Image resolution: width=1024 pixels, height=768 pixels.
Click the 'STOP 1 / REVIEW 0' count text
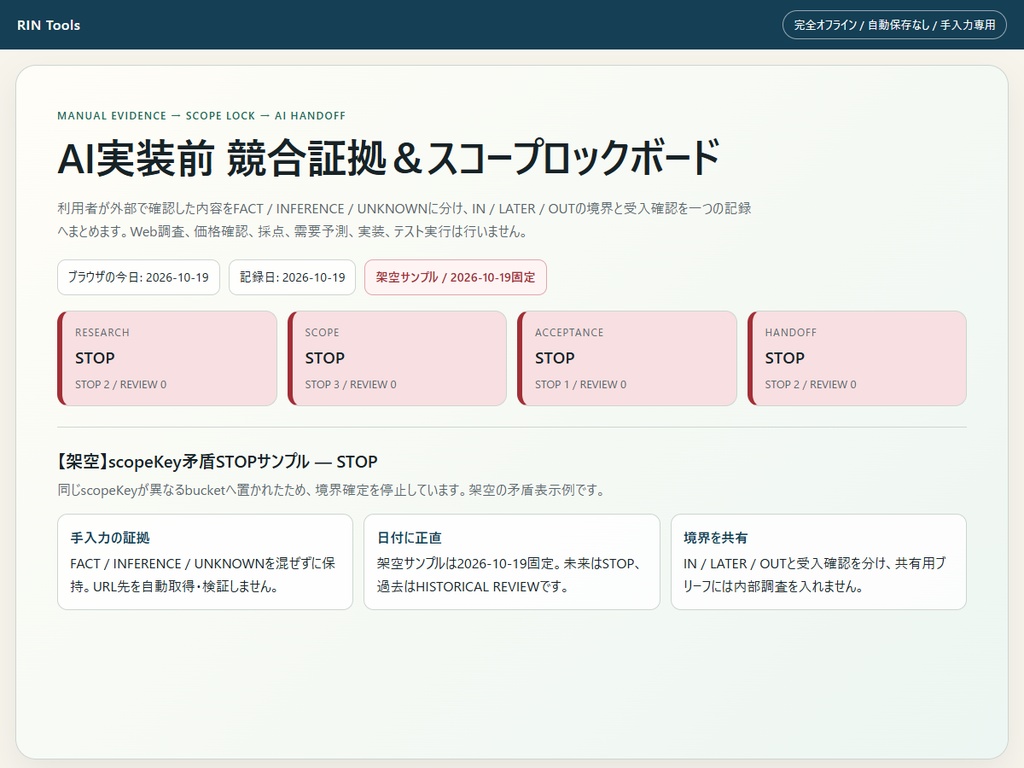[x=581, y=385]
